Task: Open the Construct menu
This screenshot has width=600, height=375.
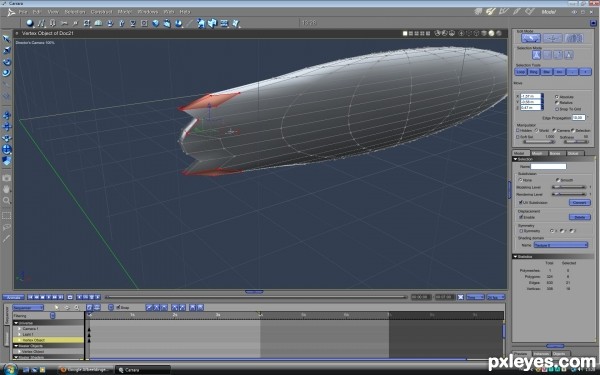Action: (101, 12)
